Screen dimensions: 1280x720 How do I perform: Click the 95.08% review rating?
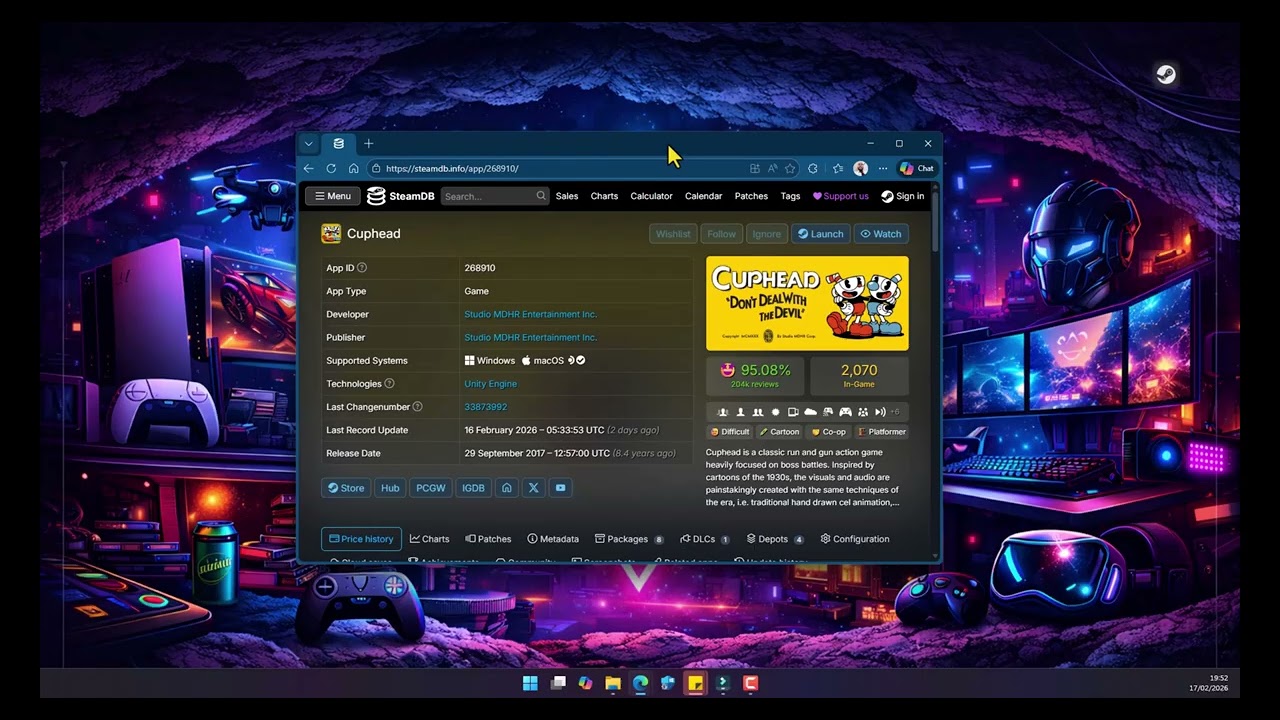(x=755, y=375)
